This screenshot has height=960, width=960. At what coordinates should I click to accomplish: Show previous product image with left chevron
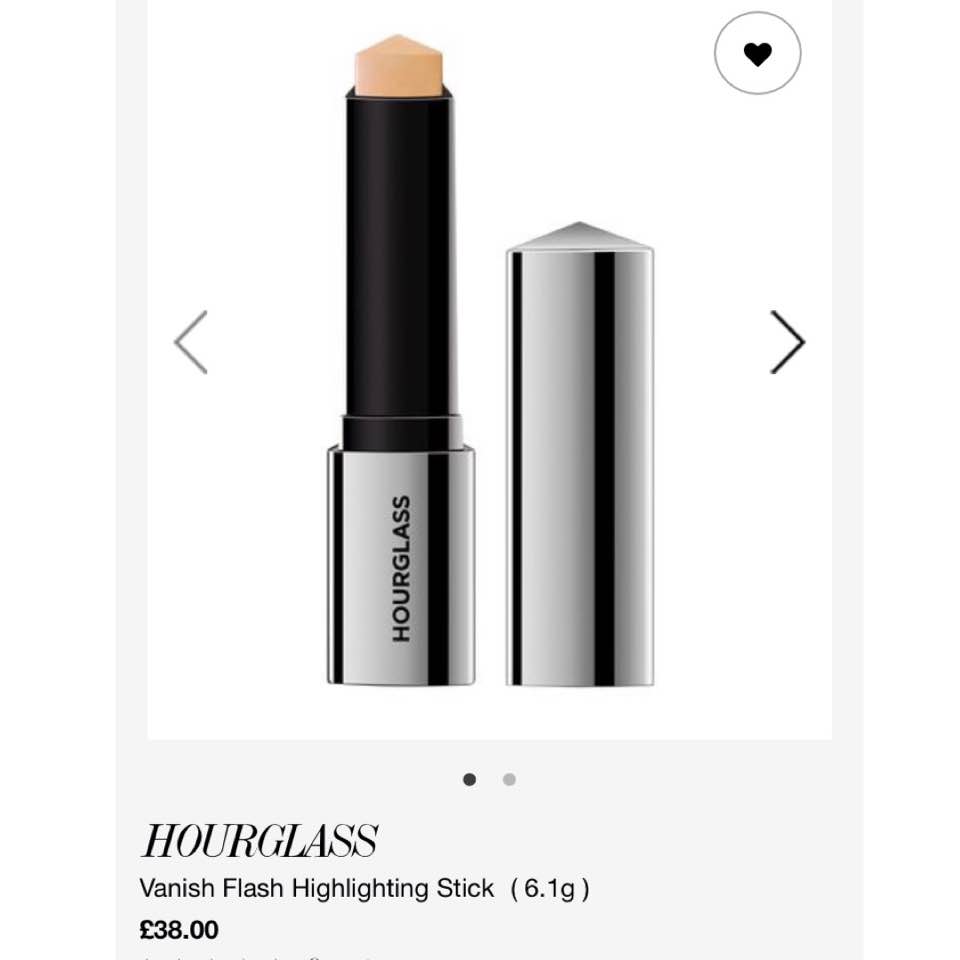click(x=191, y=342)
